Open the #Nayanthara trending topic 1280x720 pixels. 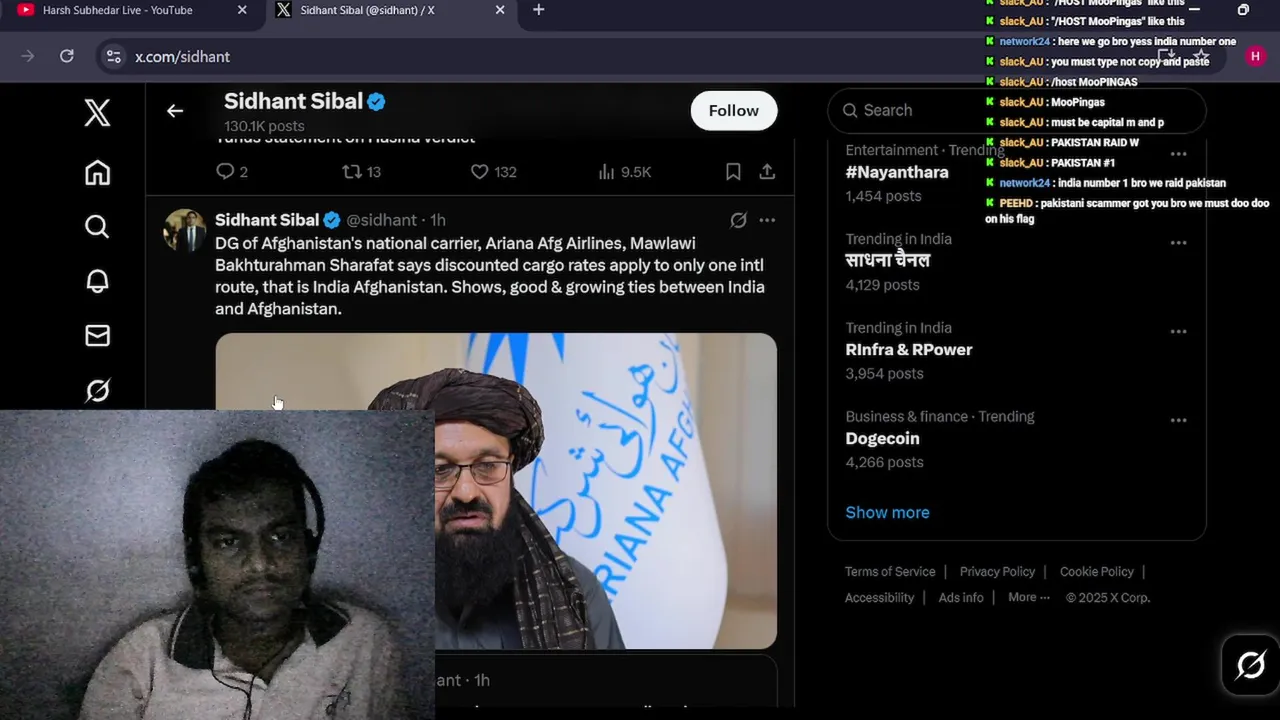pyautogui.click(x=897, y=172)
